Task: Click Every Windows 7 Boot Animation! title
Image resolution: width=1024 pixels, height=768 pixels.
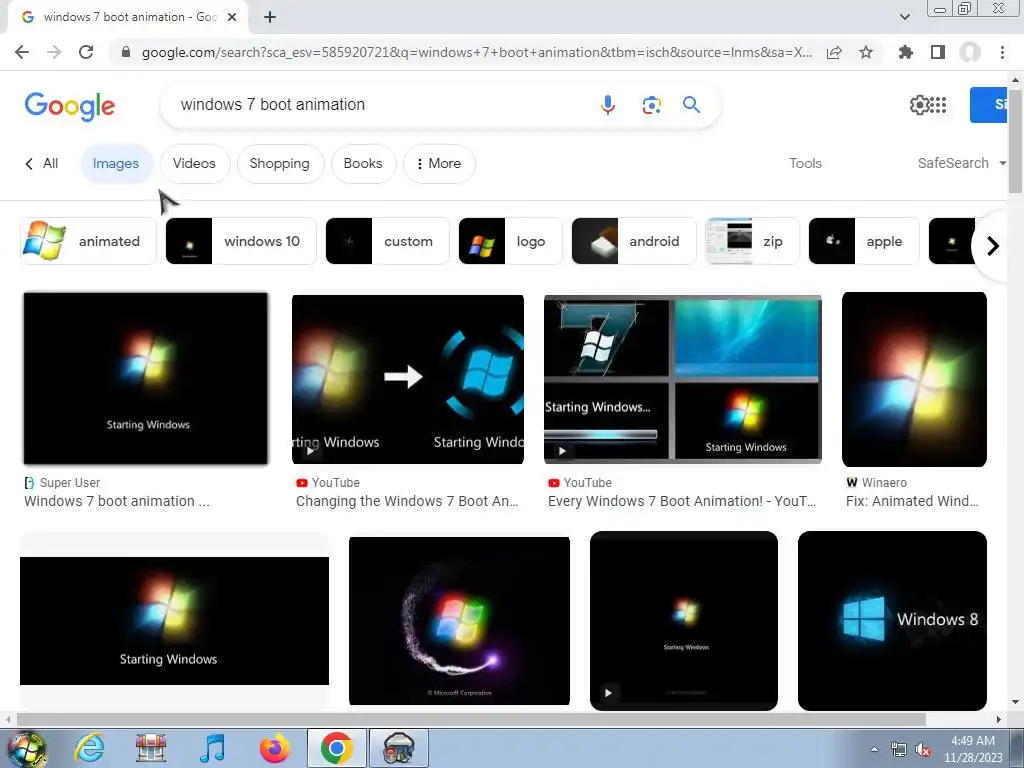Action: point(682,501)
